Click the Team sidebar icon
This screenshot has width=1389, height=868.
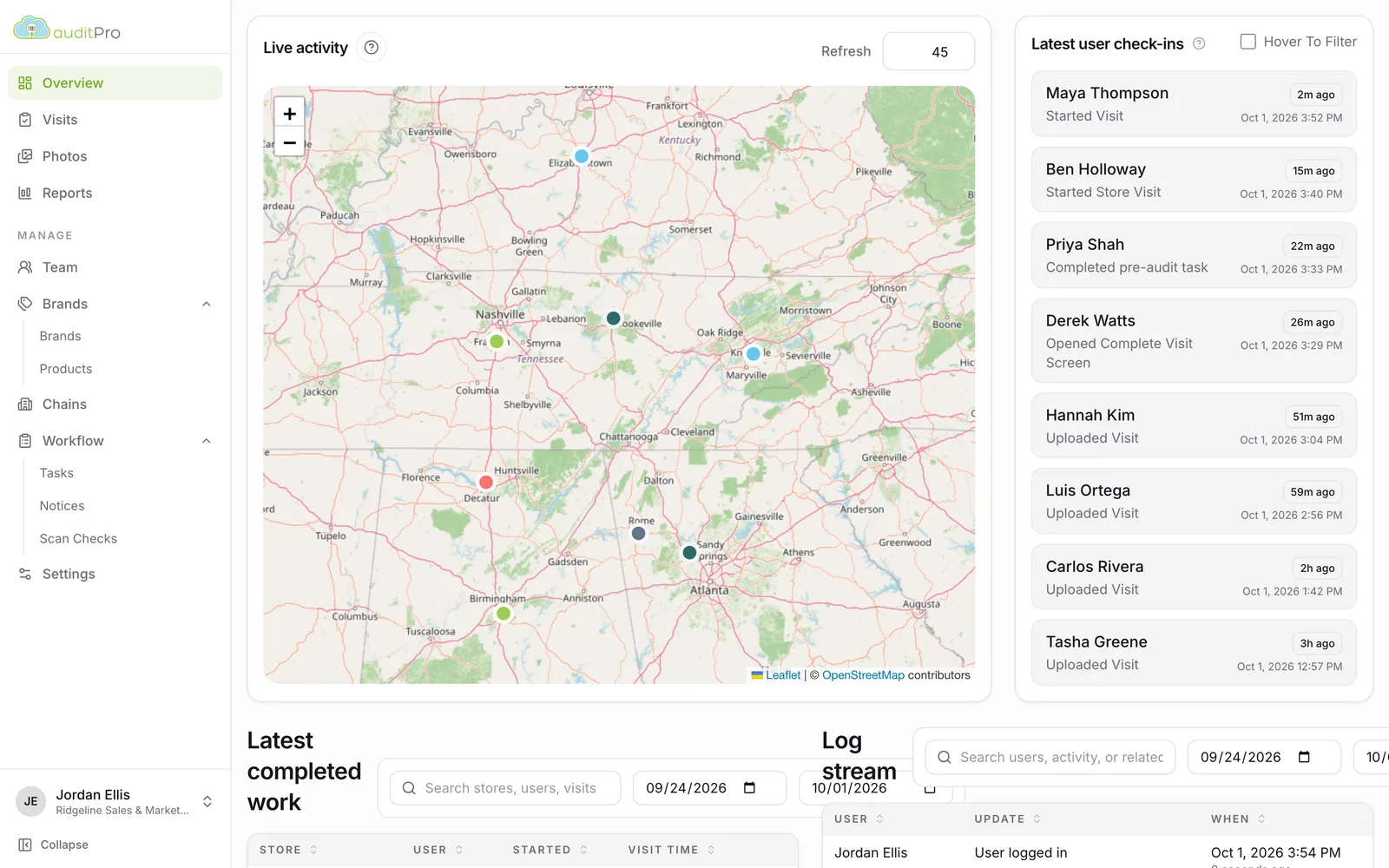(25, 267)
